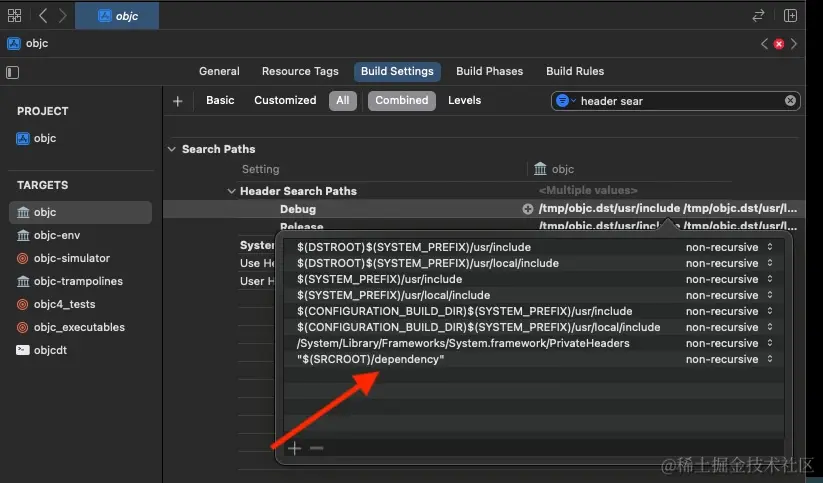This screenshot has width=823, height=483.
Task: Change recursion for $(SYSTEM_PREFIX)/usr/include
Action: pyautogui.click(x=729, y=279)
